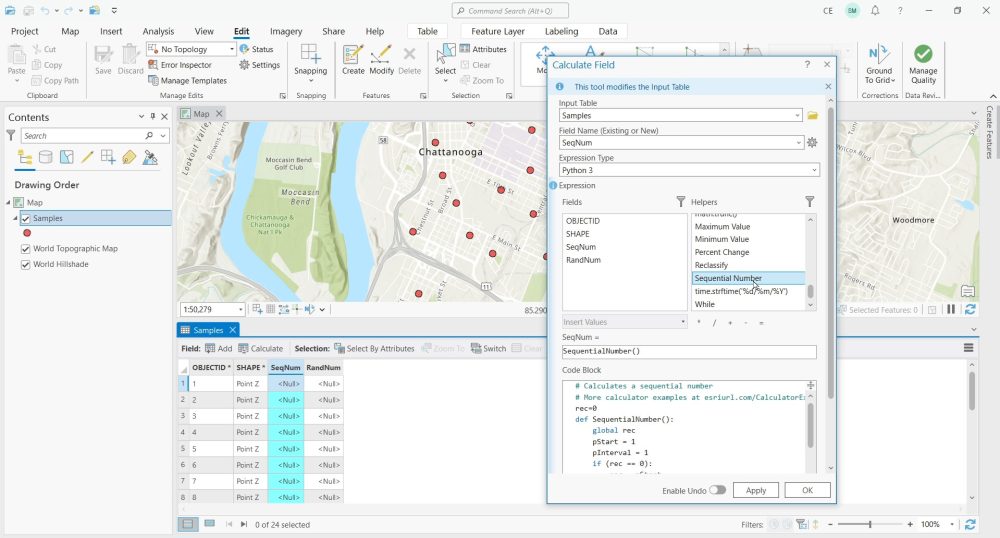Switch Contents to List By Selection
Viewport: 1000px width, 538px height.
coord(66,157)
